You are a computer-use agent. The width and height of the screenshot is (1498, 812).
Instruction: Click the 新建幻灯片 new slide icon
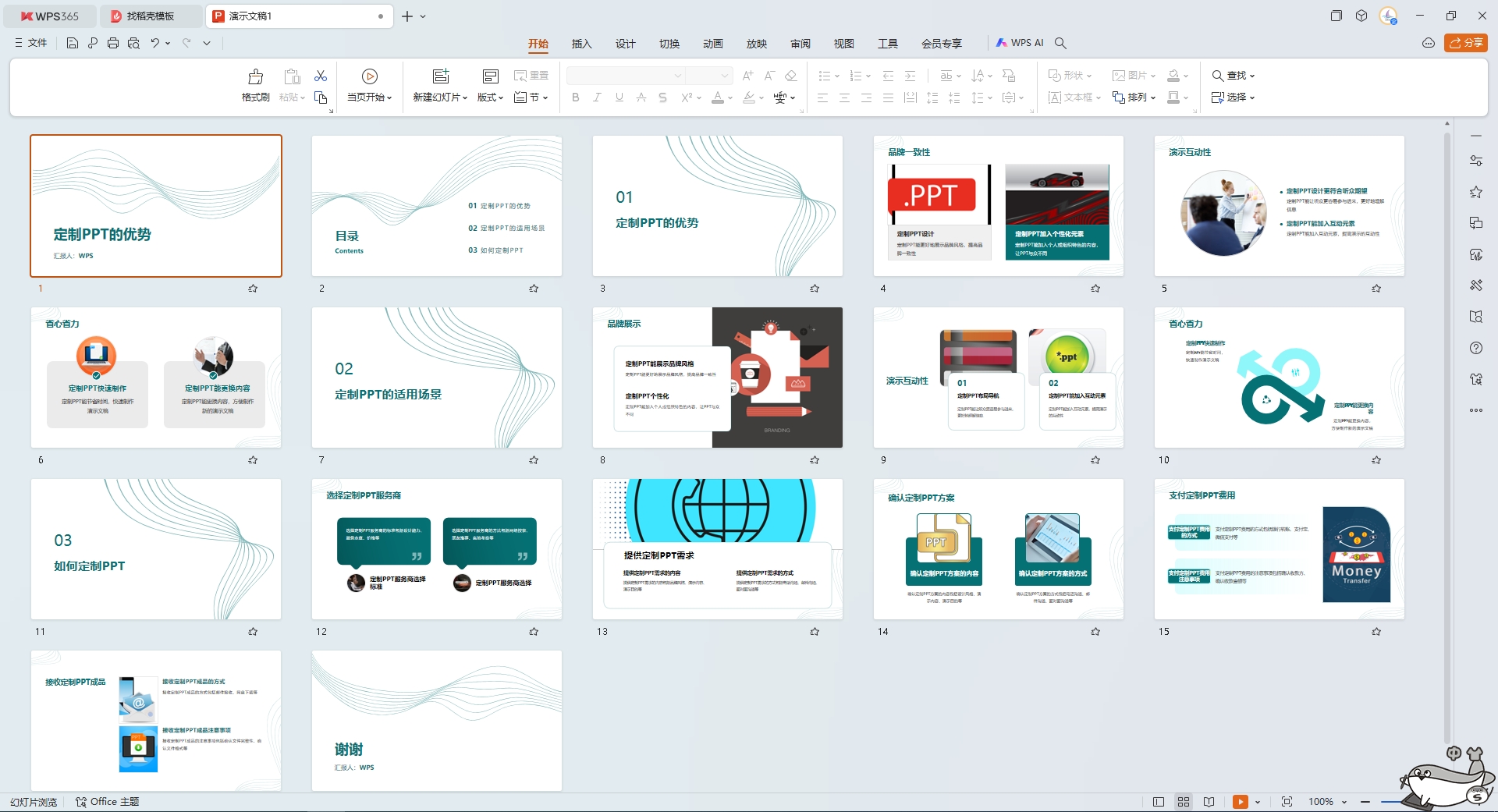coord(441,76)
